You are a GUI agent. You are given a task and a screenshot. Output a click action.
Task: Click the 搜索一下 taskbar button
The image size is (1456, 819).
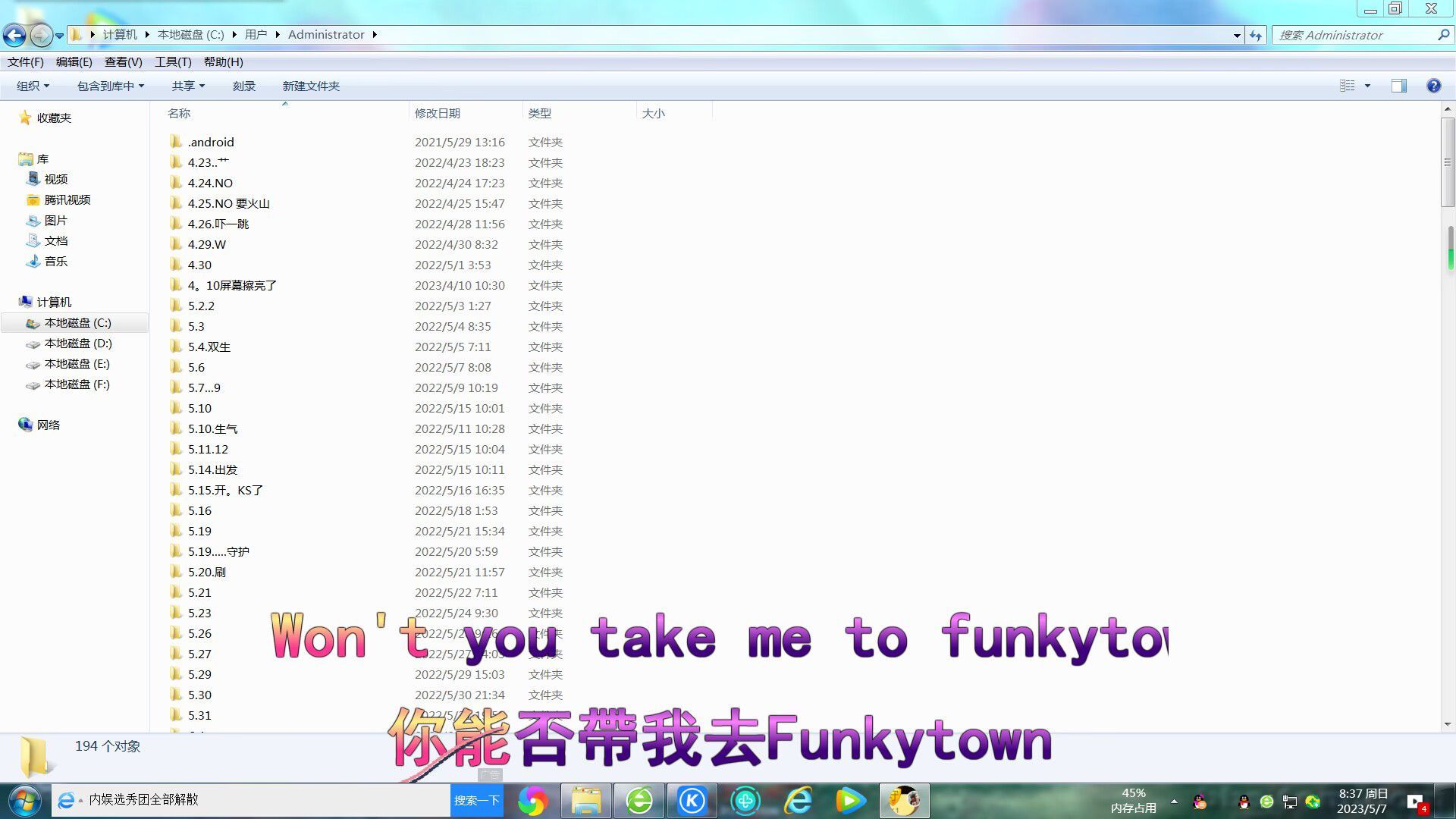477,801
